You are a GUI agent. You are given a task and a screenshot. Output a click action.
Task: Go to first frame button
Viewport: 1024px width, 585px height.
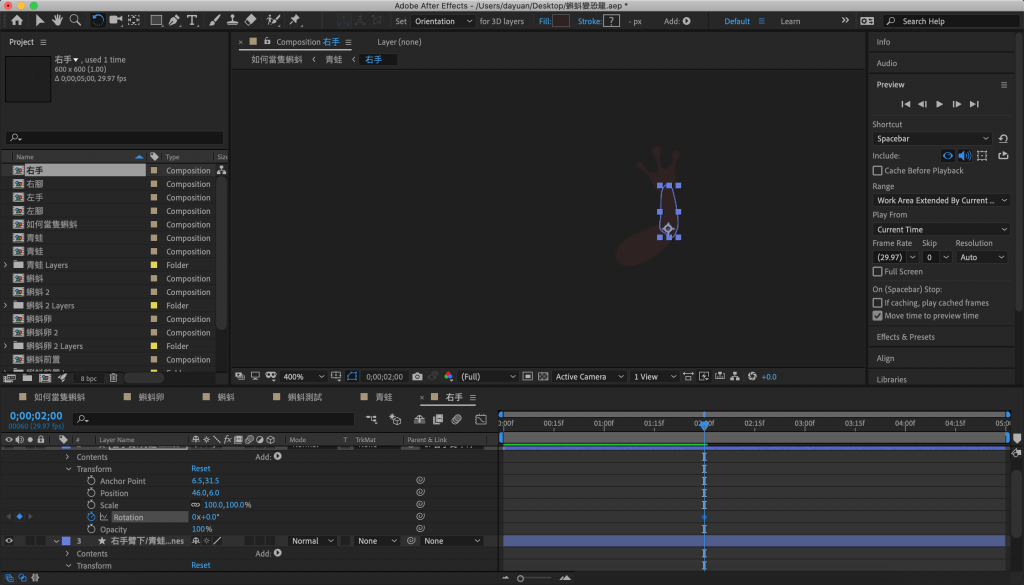(905, 104)
